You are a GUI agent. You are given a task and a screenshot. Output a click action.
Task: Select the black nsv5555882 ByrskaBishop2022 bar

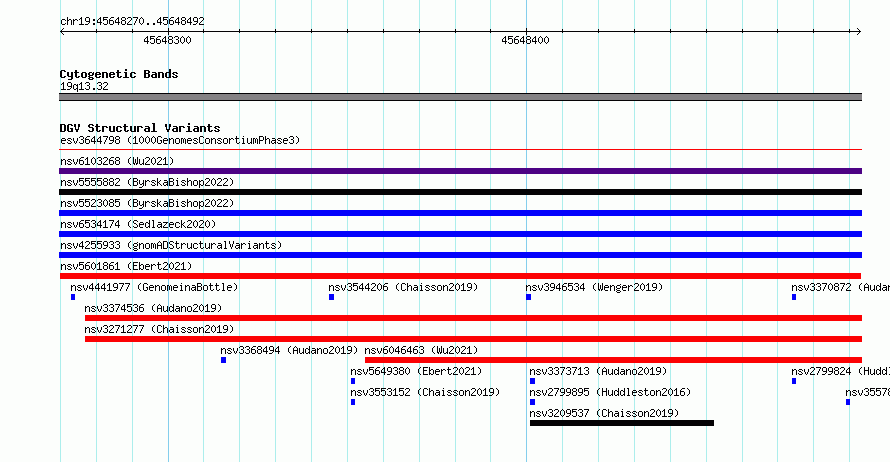pyautogui.click(x=460, y=192)
